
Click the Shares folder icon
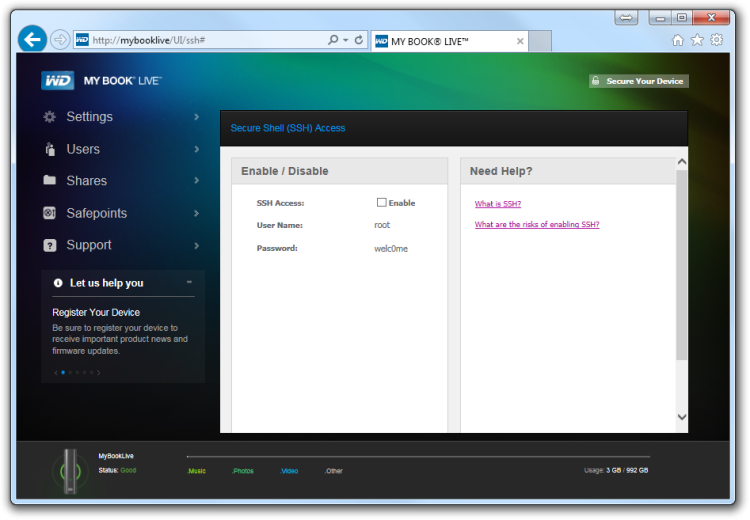click(49, 180)
